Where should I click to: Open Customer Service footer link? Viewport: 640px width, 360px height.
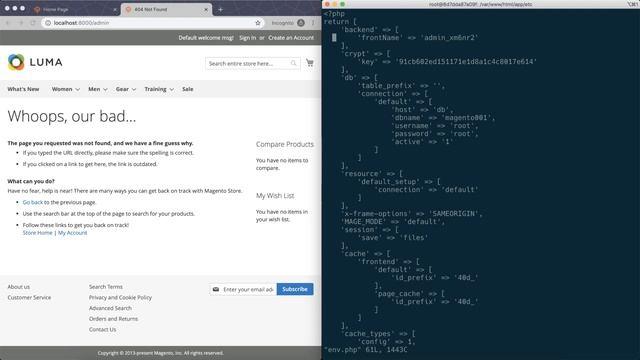pyautogui.click(x=29, y=297)
